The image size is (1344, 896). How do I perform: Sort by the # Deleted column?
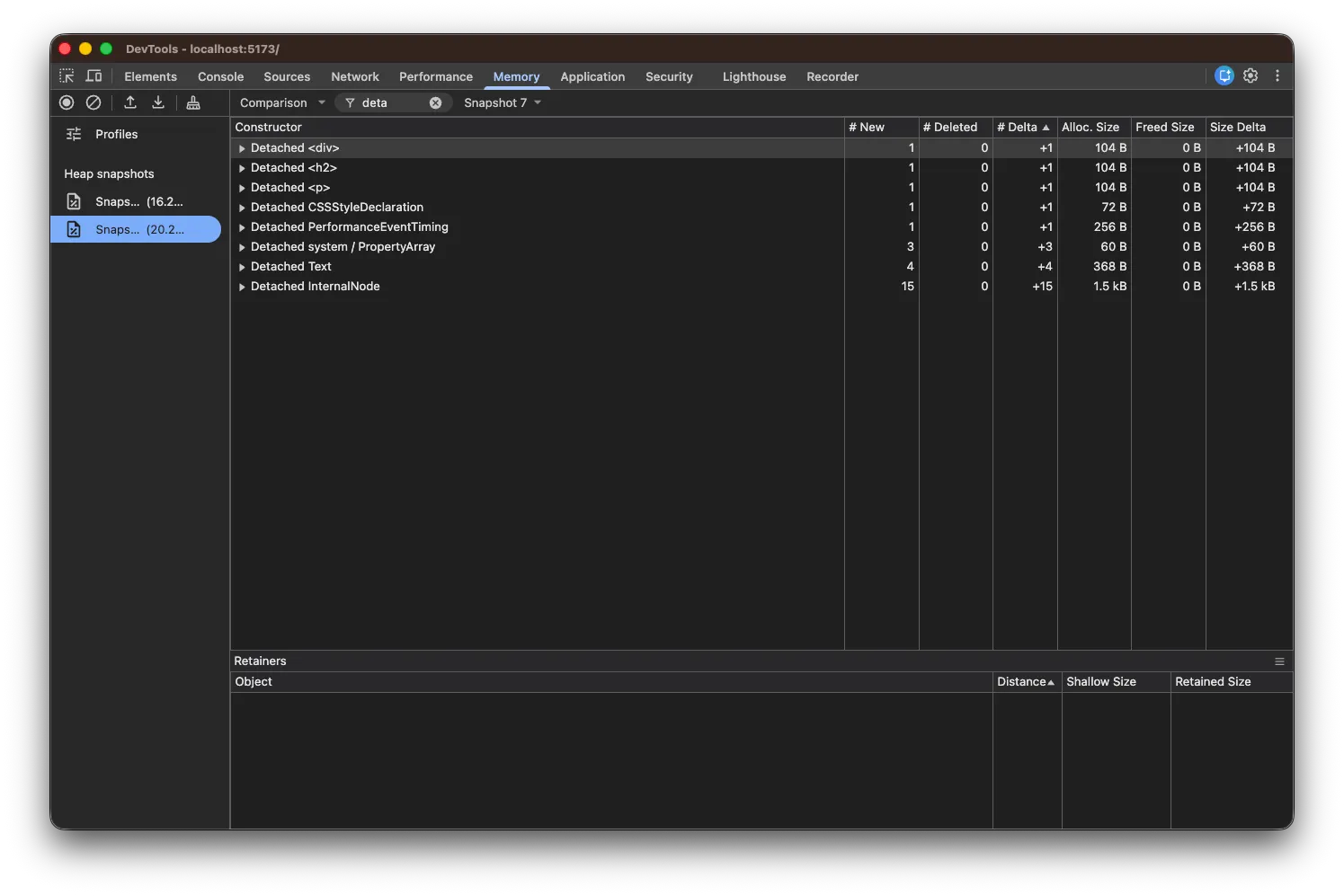(x=956, y=128)
